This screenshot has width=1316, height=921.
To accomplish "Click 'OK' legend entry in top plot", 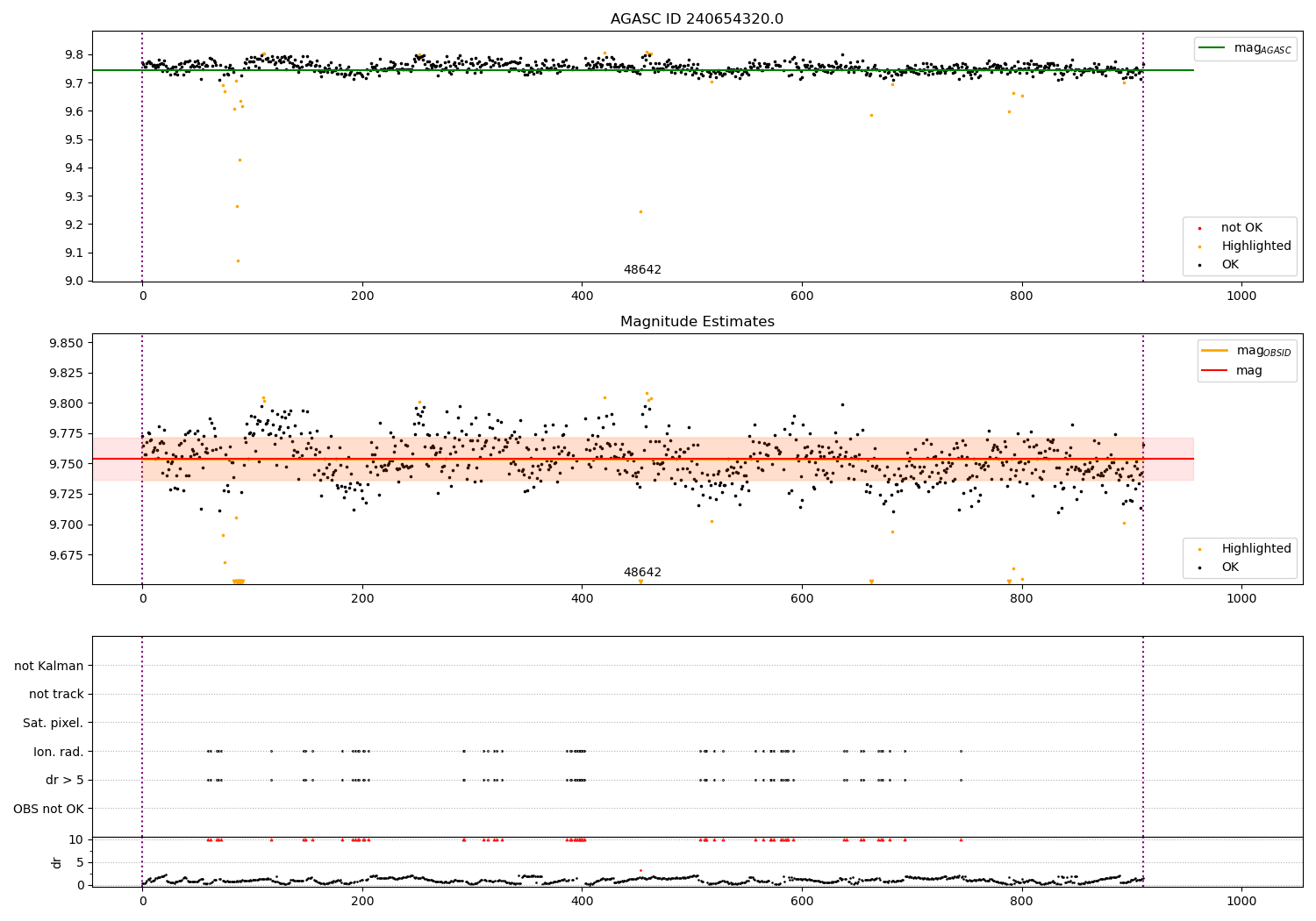I will pyautogui.click(x=1230, y=265).
